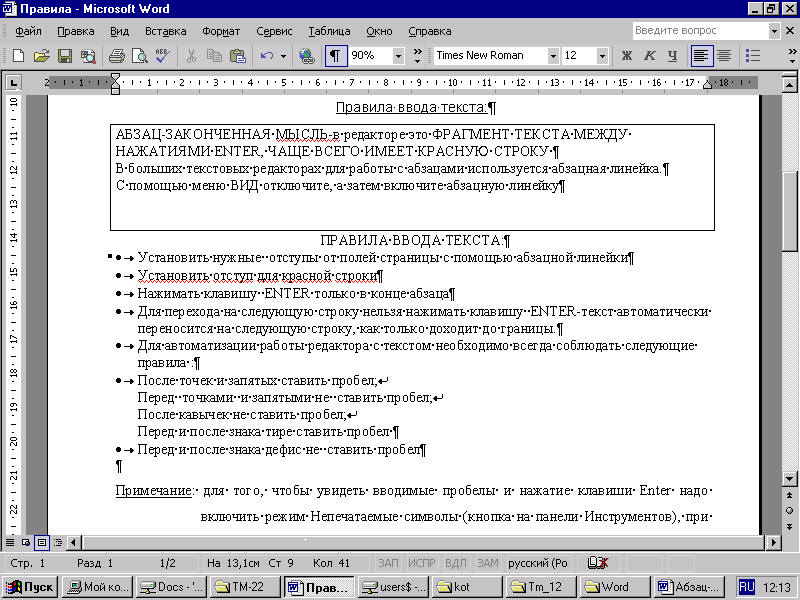Open the Правка menu
This screenshot has height=600, width=800.
(76, 31)
